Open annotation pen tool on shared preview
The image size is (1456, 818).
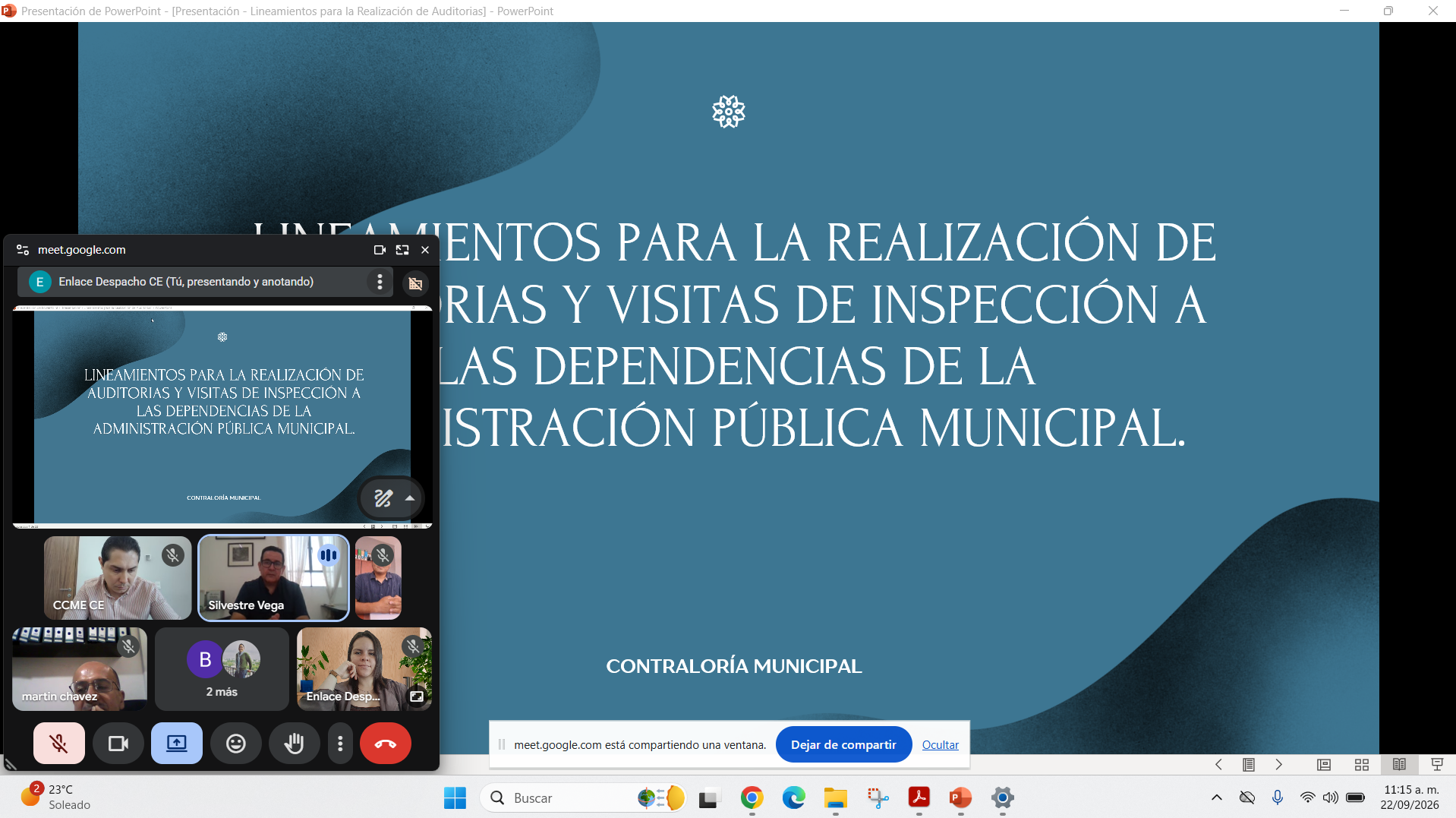coord(383,498)
